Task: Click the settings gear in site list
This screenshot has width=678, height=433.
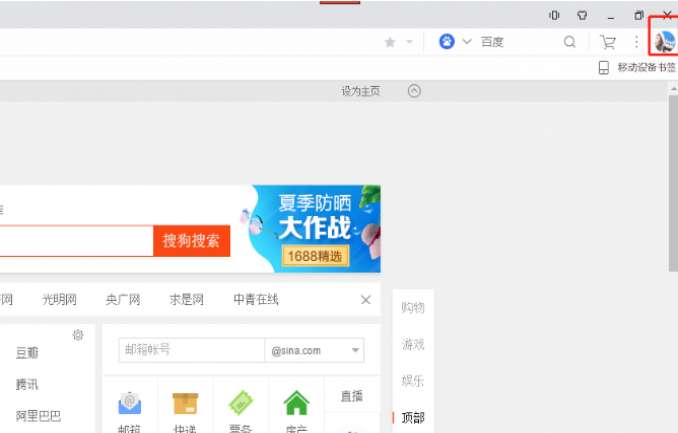Action: (78, 335)
